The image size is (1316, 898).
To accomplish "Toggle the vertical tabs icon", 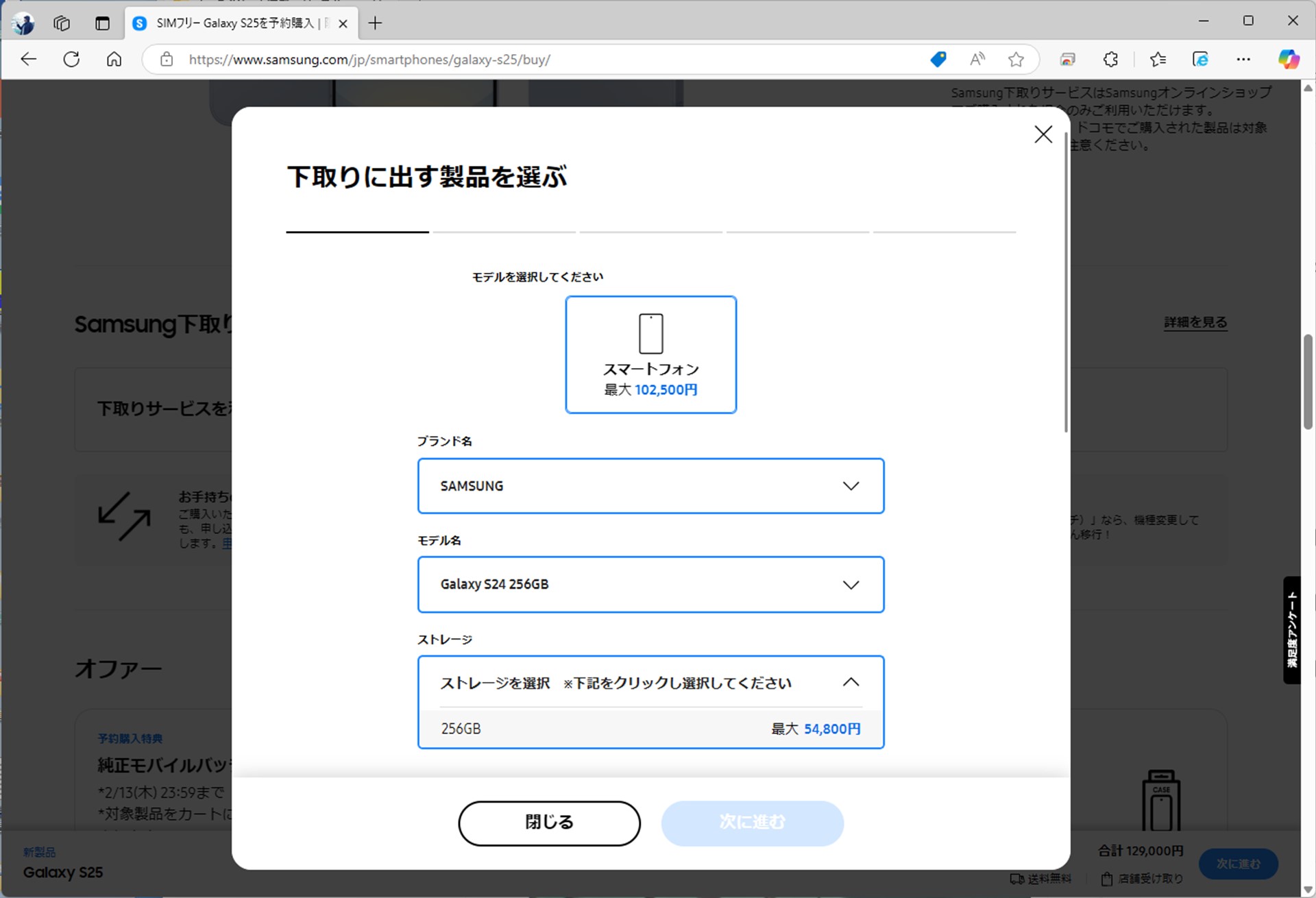I will point(102,23).
